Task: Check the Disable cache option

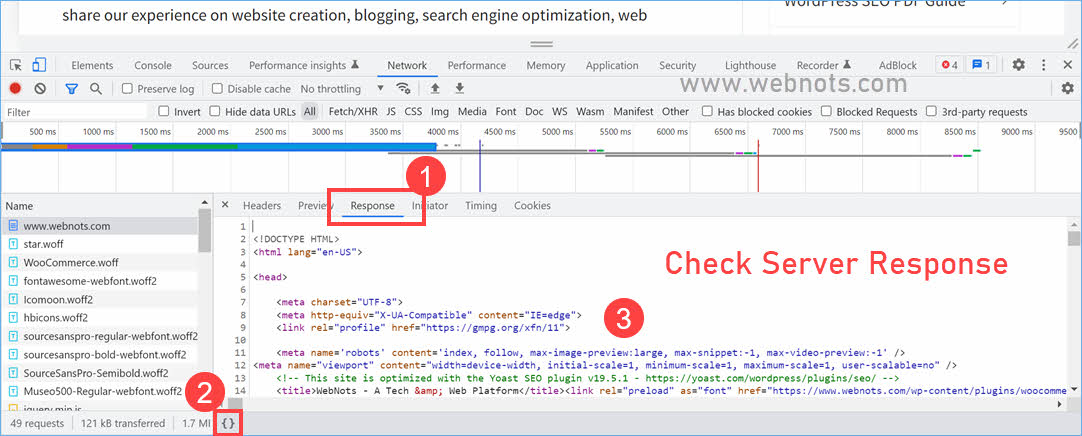Action: pyautogui.click(x=217, y=89)
